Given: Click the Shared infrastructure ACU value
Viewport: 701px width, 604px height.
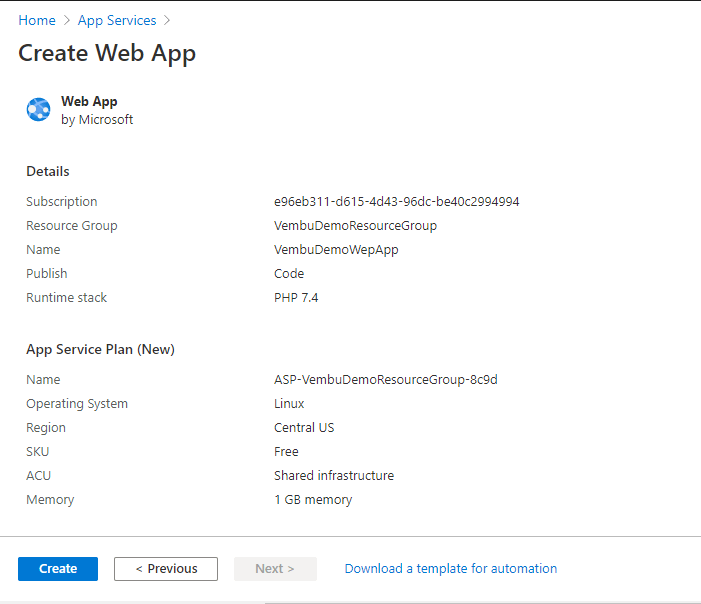Looking at the screenshot, I should pos(334,476).
